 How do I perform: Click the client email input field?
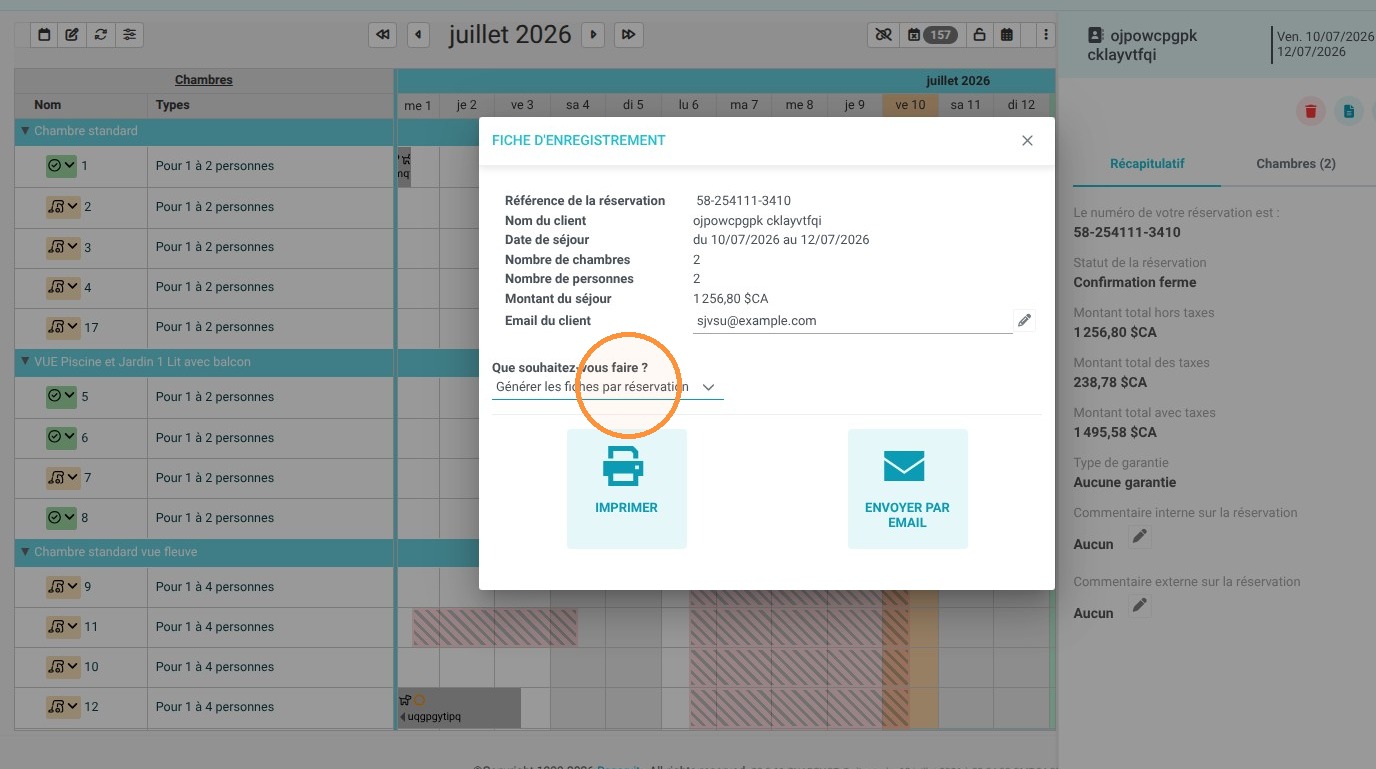(852, 321)
